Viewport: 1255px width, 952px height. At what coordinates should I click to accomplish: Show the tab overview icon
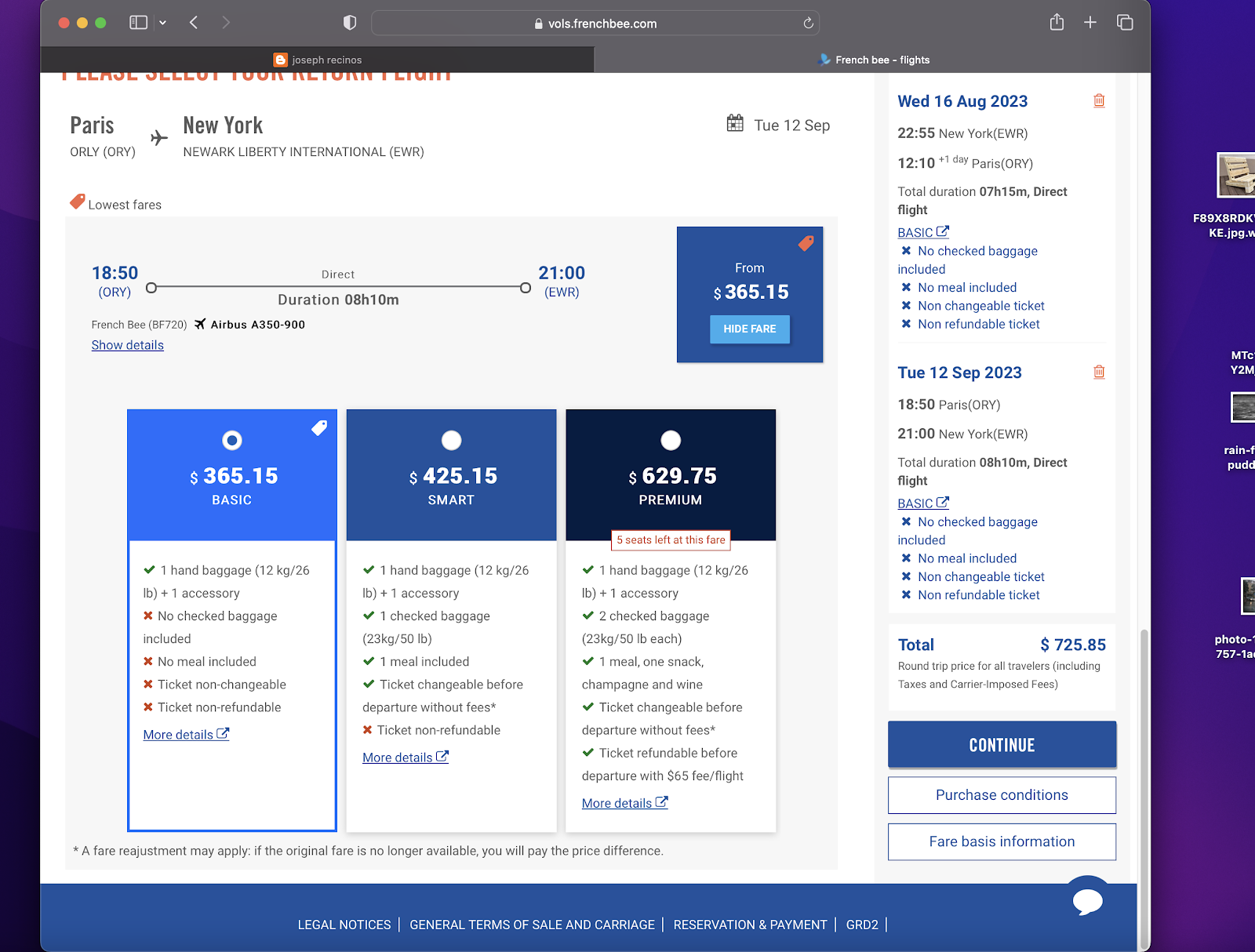1125,23
